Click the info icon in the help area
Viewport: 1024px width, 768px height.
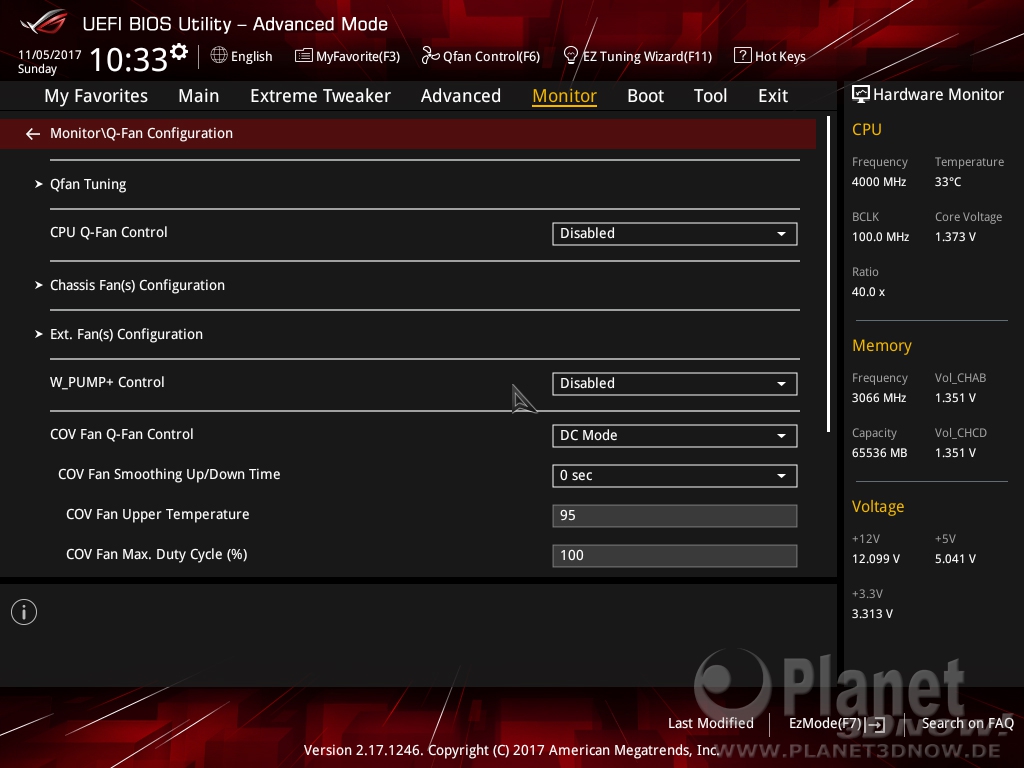24,612
